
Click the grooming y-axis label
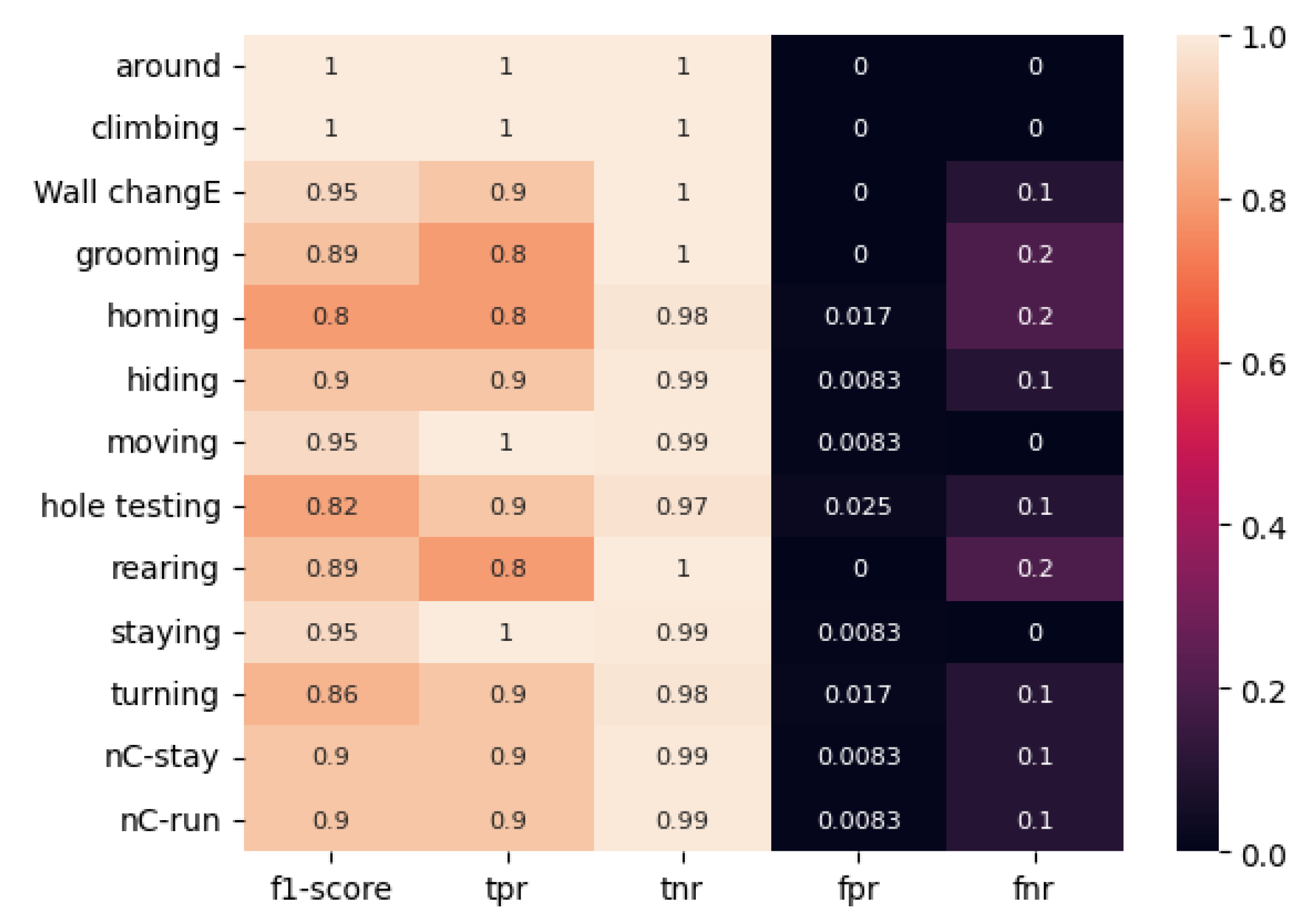tap(147, 254)
